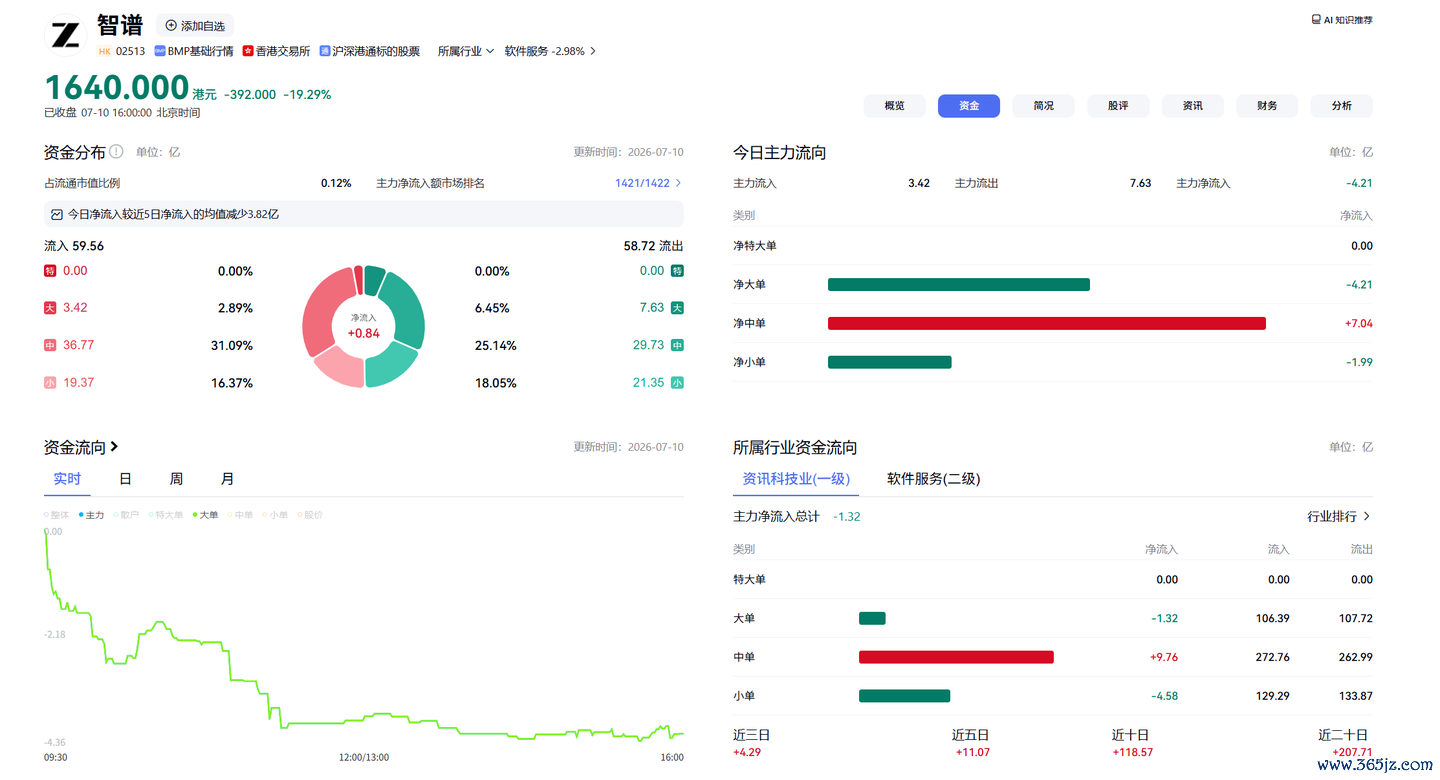Click the plus icon in 添加自选
Image resolution: width=1440 pixels, height=780 pixels.
tap(171, 26)
